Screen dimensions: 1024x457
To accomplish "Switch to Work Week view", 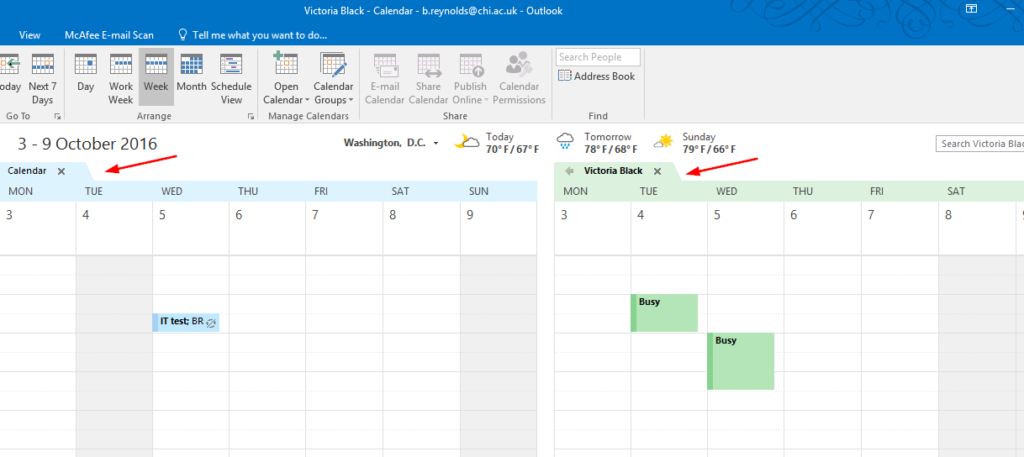I will (121, 78).
